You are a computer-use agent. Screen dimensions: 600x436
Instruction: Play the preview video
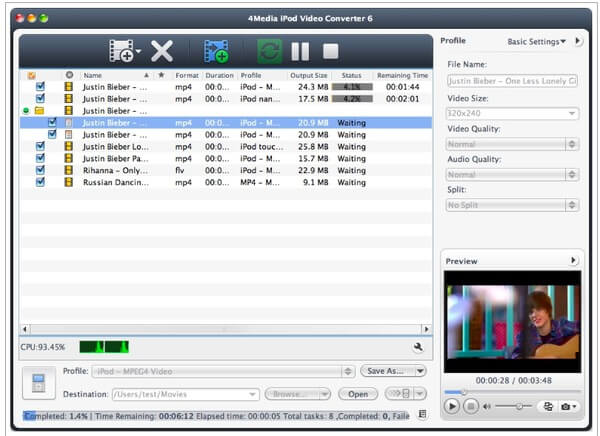click(452, 406)
